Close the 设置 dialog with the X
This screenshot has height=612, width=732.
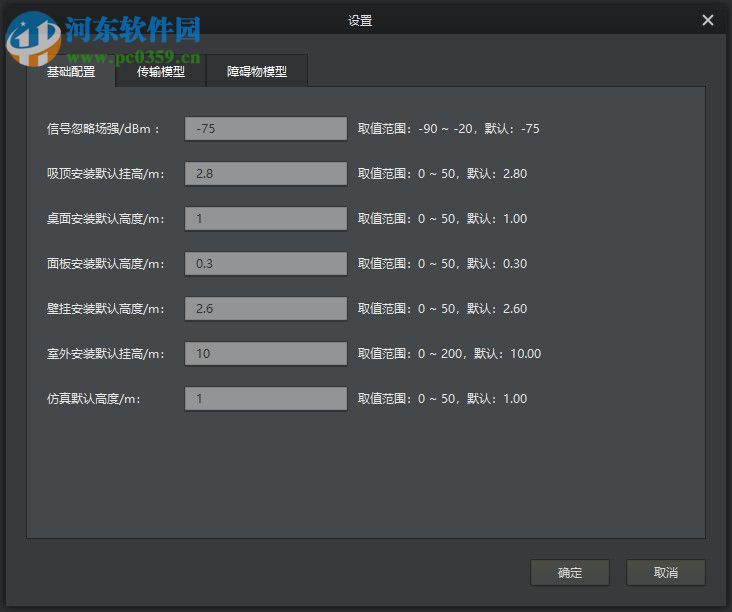pyautogui.click(x=707, y=20)
